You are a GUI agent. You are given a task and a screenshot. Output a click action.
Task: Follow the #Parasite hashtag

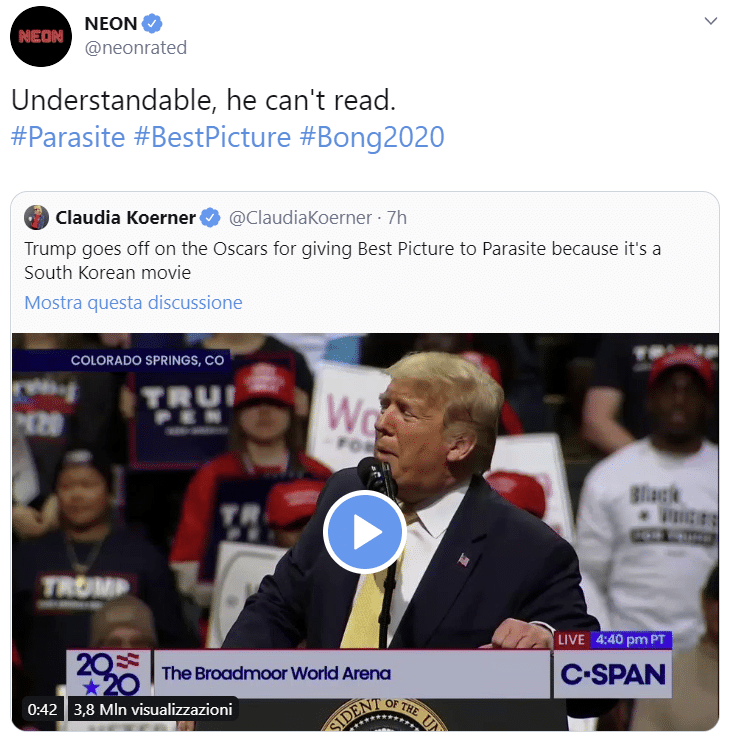click(x=68, y=137)
